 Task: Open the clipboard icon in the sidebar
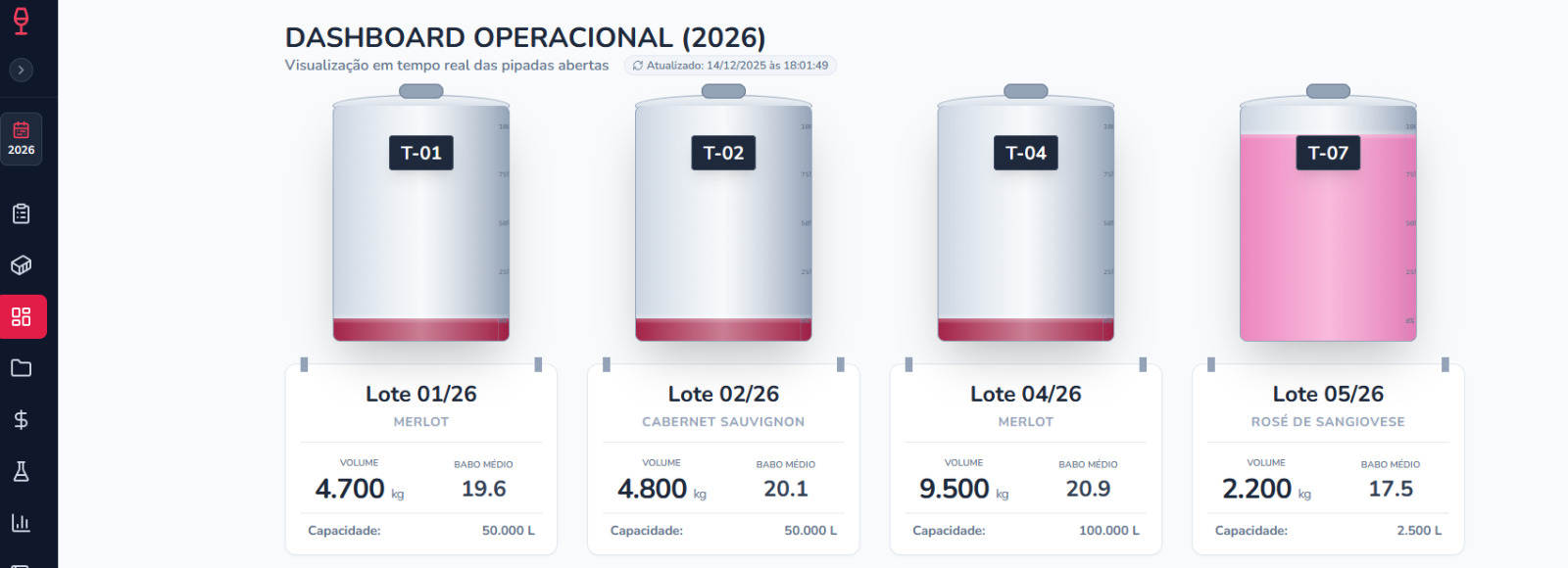point(23,213)
